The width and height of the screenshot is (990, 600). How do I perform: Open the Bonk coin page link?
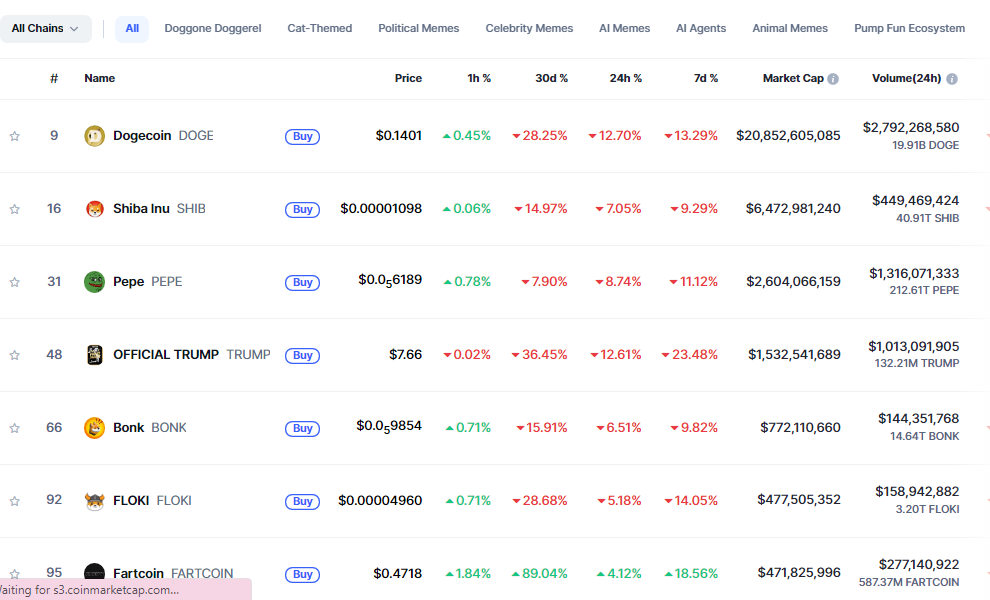[x=150, y=428]
